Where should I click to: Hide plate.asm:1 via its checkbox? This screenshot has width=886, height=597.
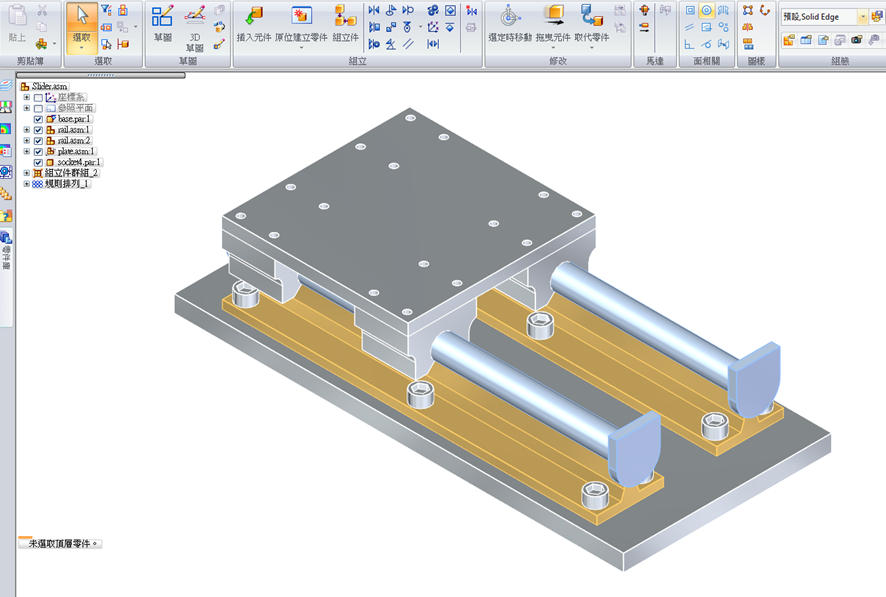[38, 151]
